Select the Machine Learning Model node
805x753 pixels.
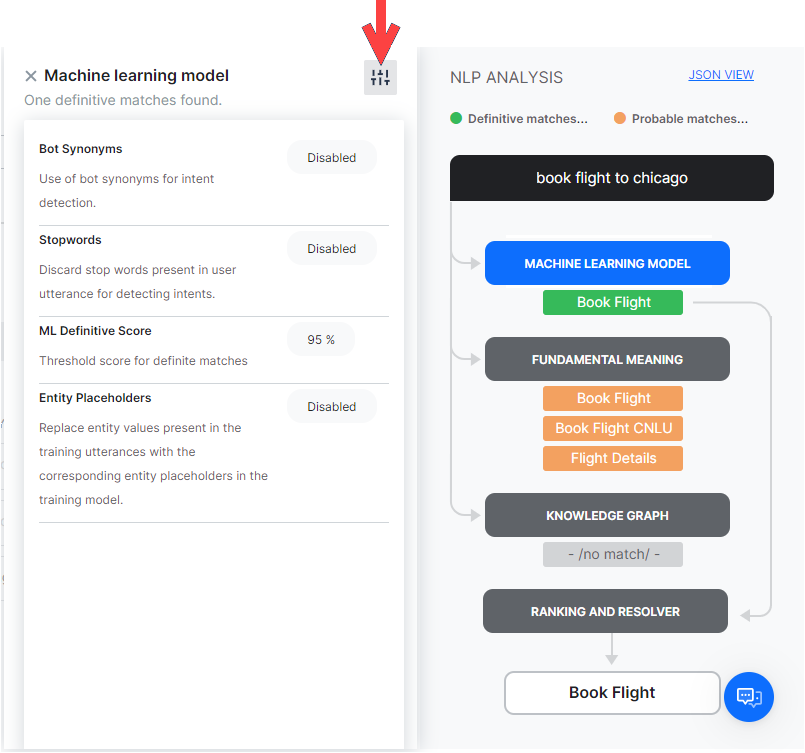pos(607,264)
